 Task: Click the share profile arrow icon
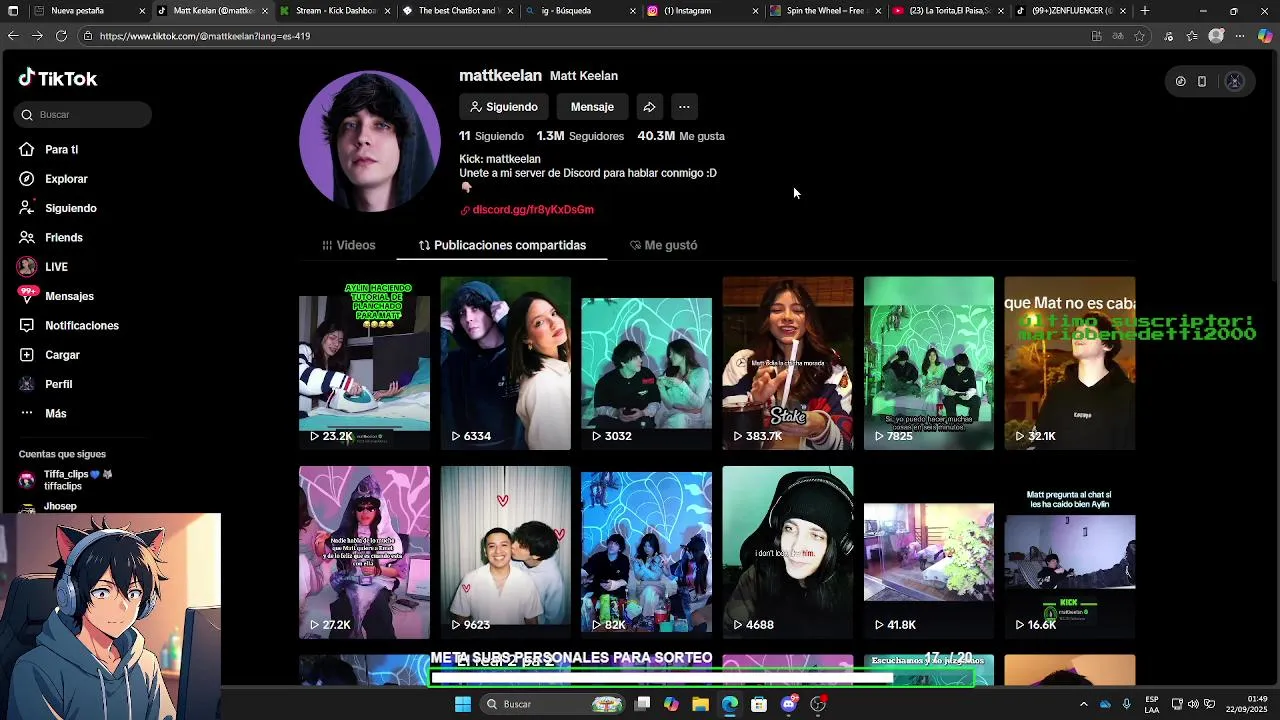pyautogui.click(x=649, y=107)
